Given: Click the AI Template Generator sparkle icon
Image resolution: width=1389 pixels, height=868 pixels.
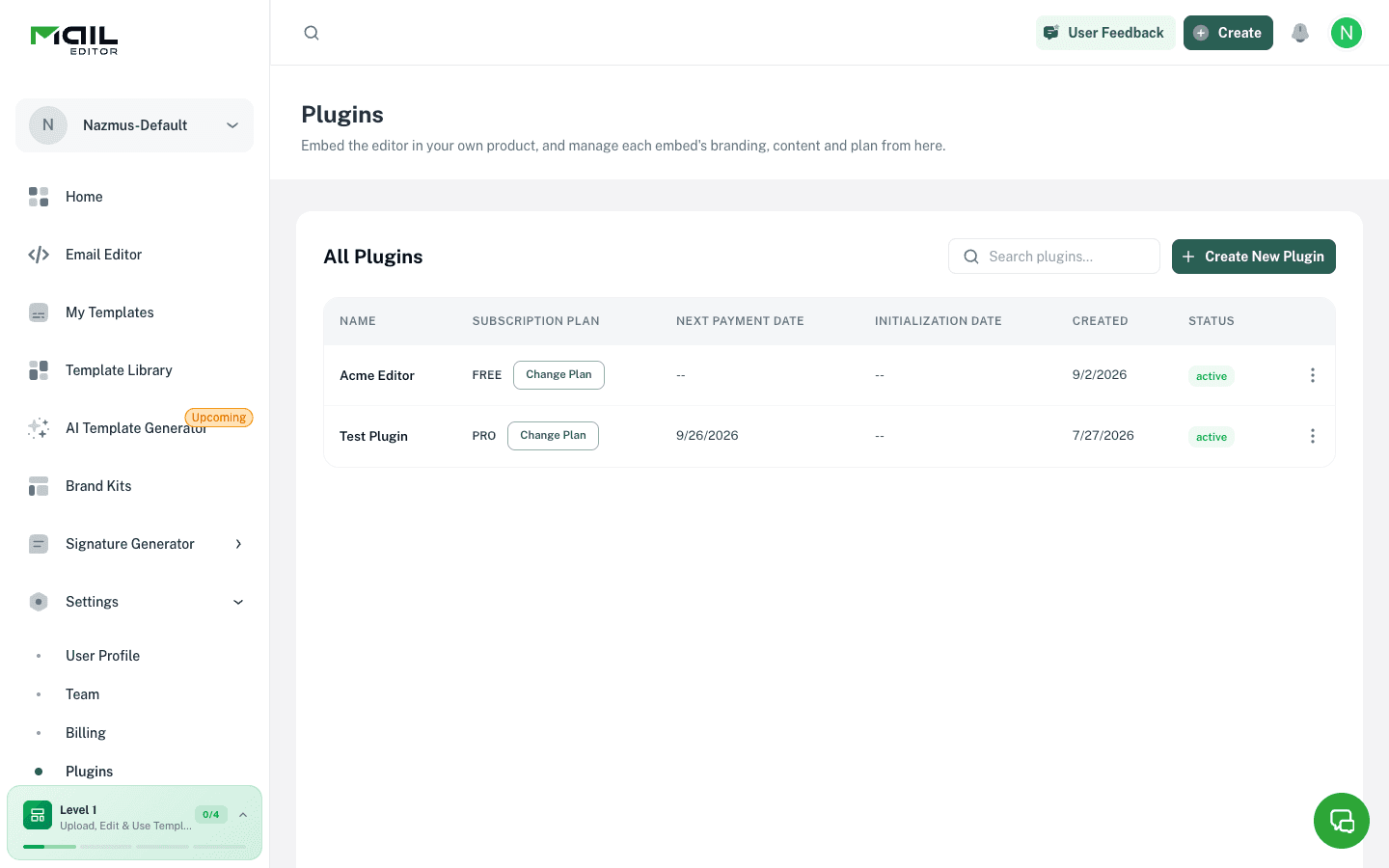Looking at the screenshot, I should 39,428.
